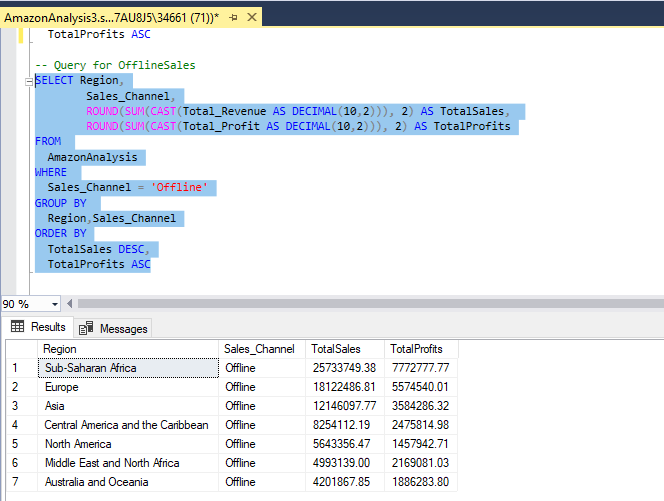Click TotalSales value 25733749.38
The height and width of the screenshot is (501, 664).
(x=345, y=368)
